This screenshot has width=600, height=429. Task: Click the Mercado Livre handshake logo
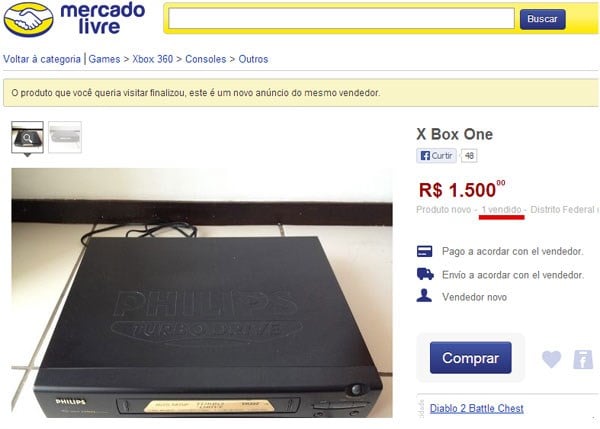click(28, 19)
